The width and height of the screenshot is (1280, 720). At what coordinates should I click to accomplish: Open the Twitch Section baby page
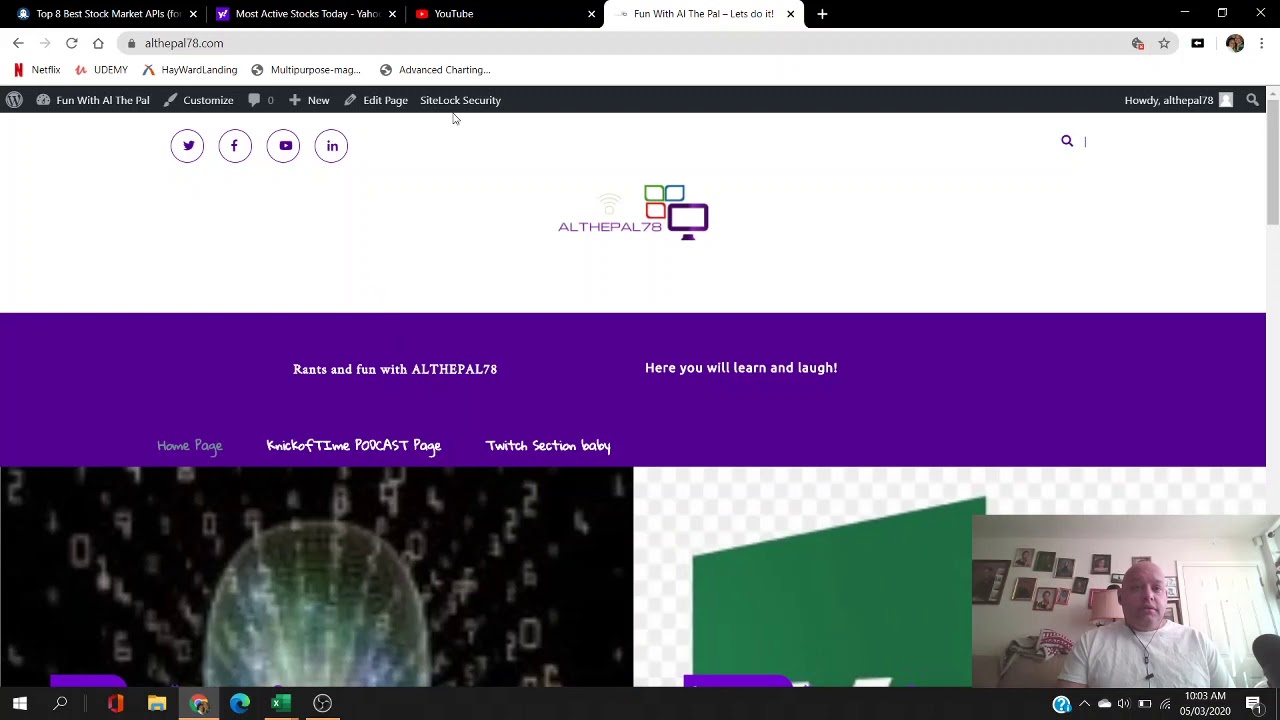click(548, 445)
